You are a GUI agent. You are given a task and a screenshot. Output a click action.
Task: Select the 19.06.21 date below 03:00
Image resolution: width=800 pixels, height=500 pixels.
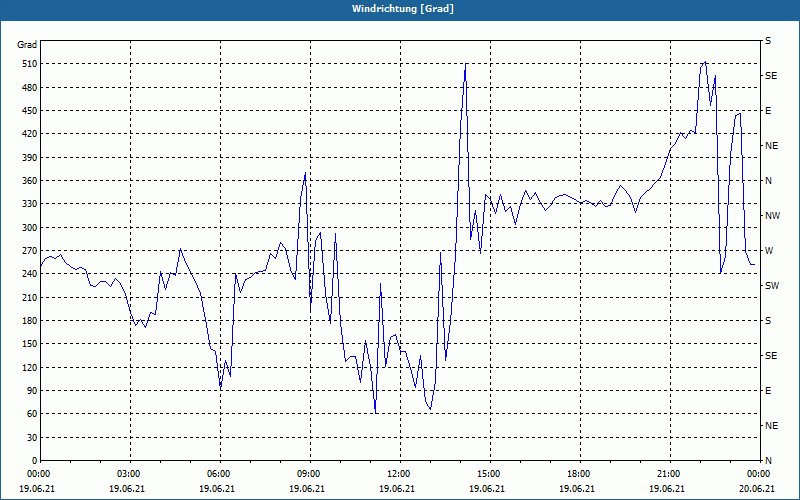point(127,489)
